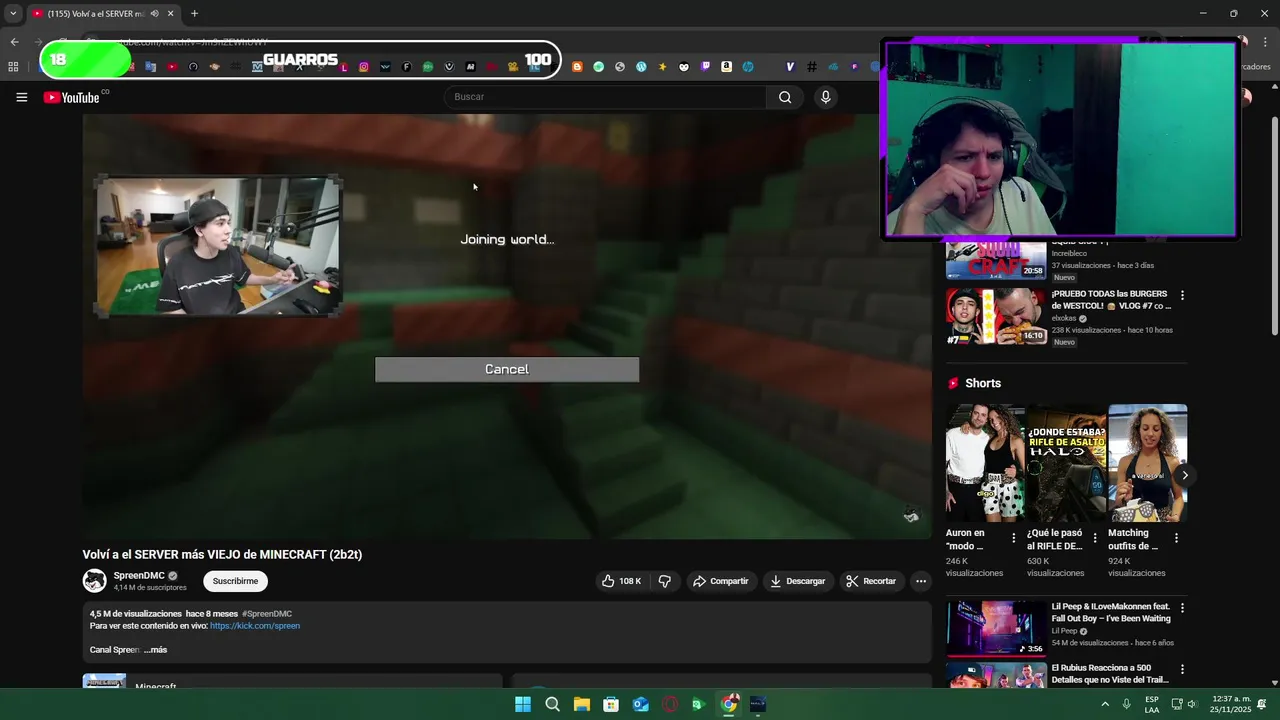1280x720 pixels.
Task: Go to YouTube home via logo
Action: click(x=72, y=97)
